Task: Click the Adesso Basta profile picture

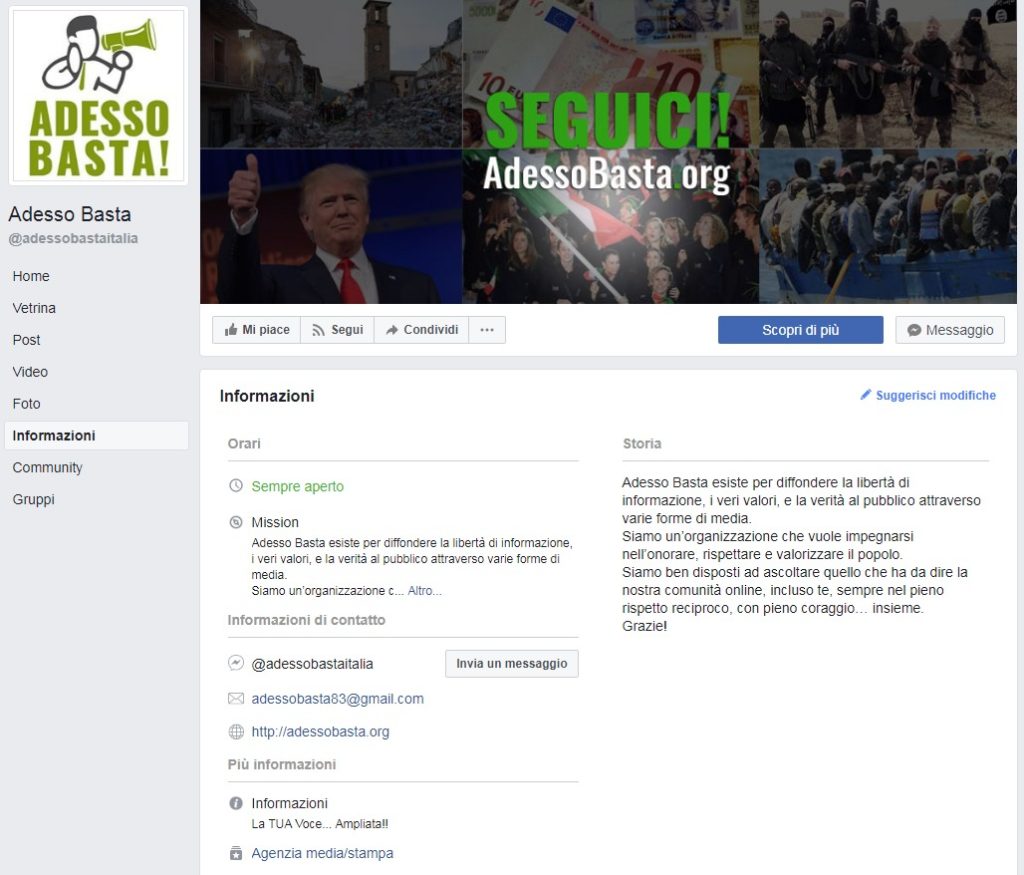Action: (x=99, y=96)
